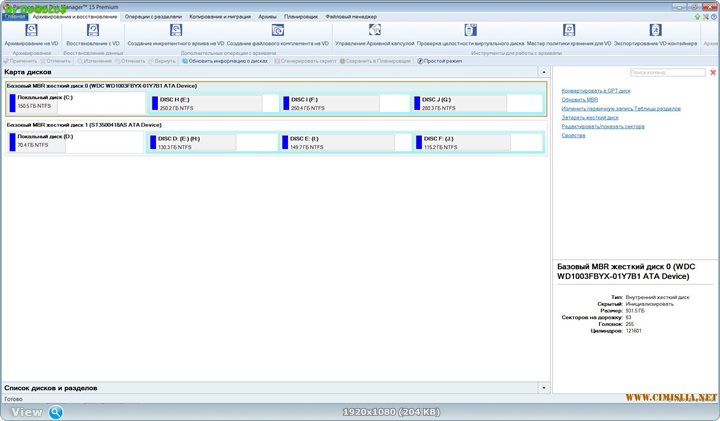
Task: Expand the Список дисков и разделов panel
Action: (x=544, y=387)
